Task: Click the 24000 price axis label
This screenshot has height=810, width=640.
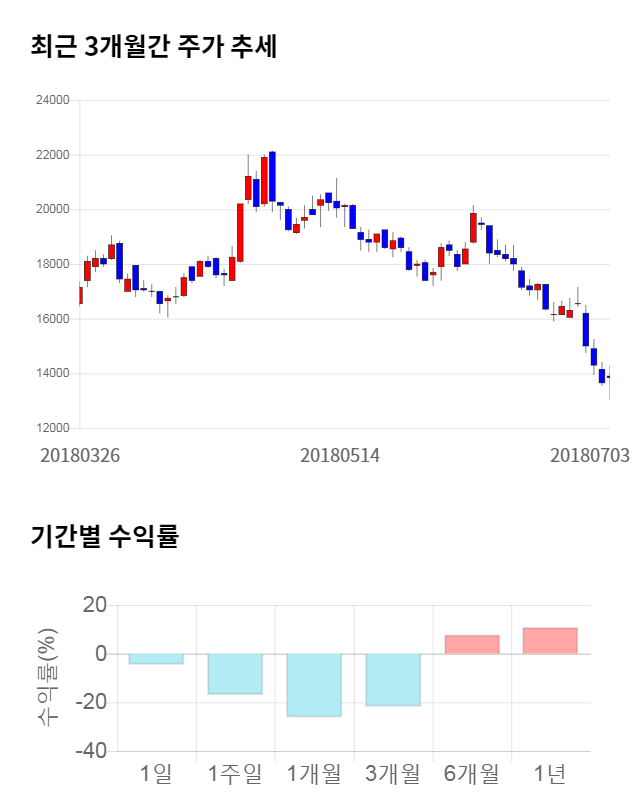Action: [x=52, y=100]
